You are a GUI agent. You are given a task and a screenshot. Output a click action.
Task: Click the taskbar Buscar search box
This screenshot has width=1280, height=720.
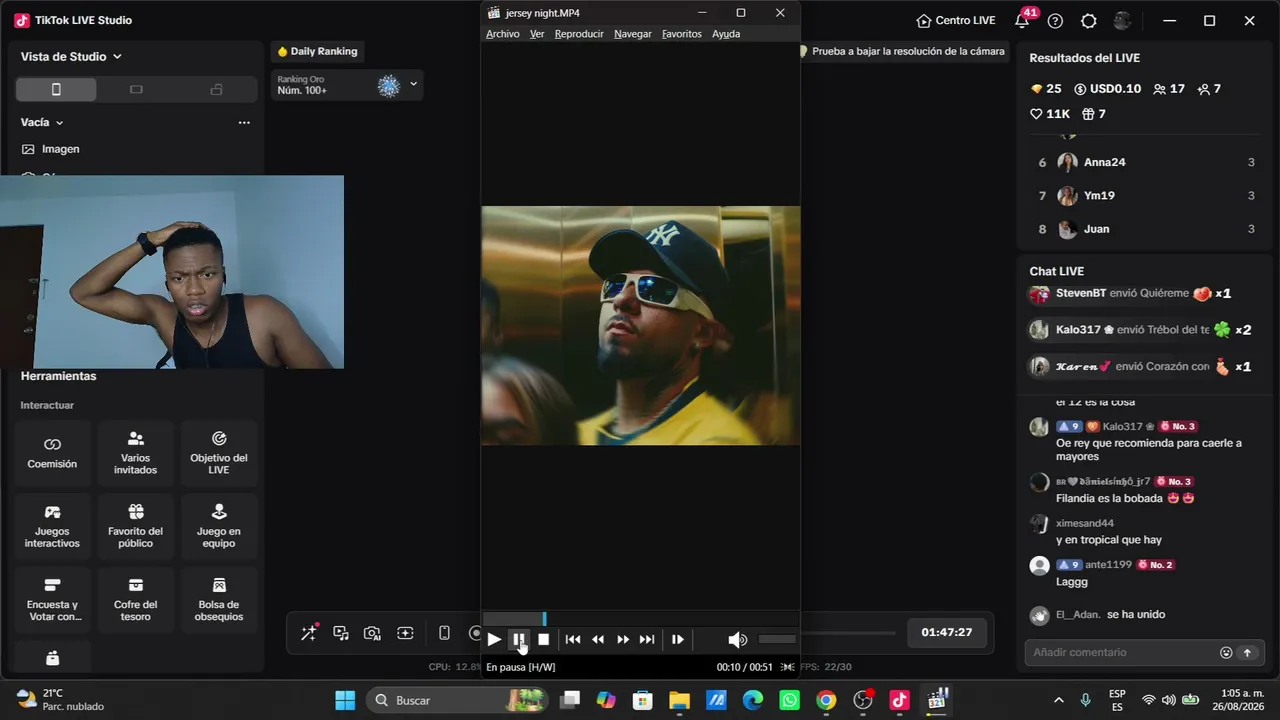point(459,700)
